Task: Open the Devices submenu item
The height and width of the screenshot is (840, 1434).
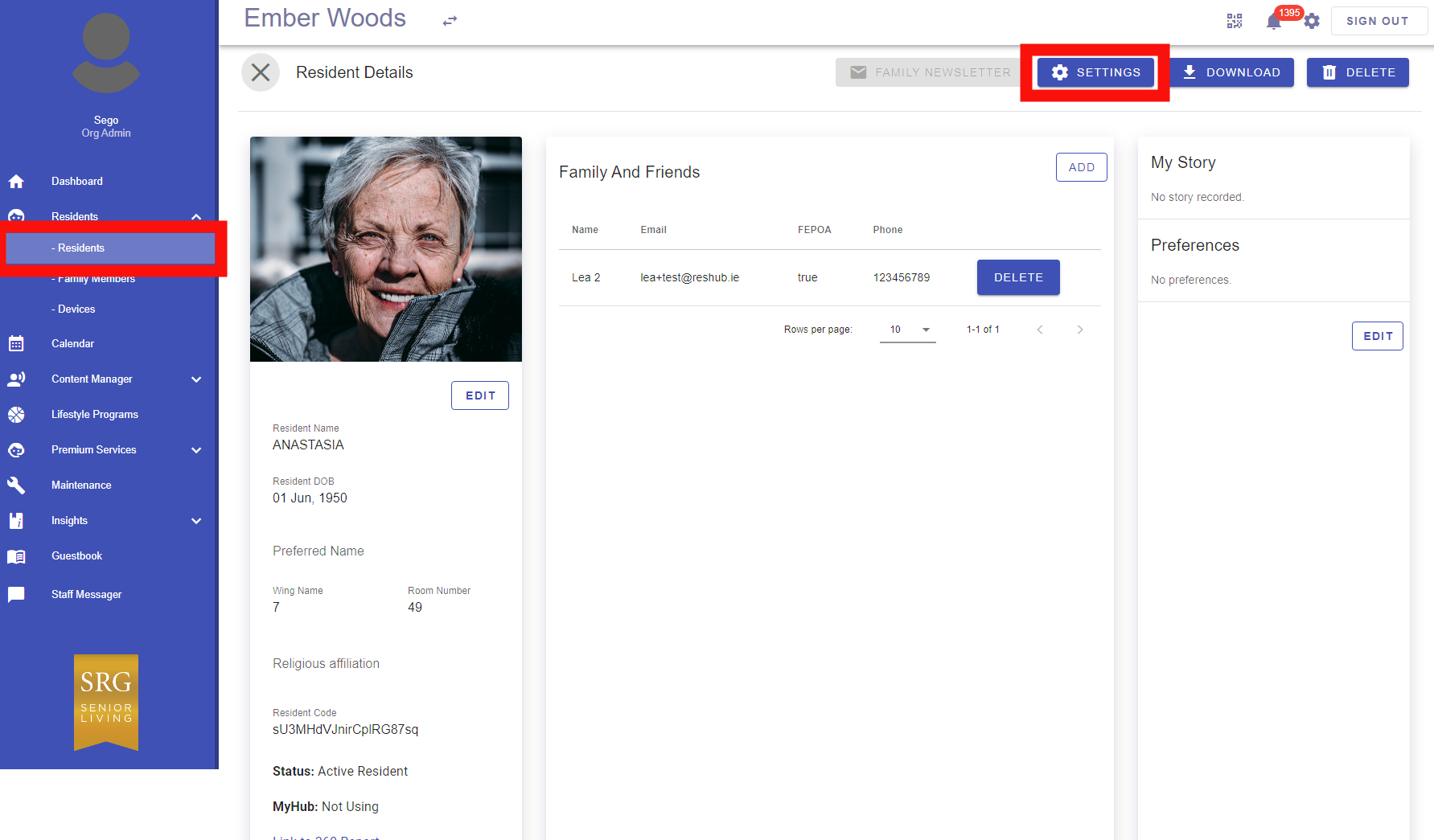Action: pos(73,309)
